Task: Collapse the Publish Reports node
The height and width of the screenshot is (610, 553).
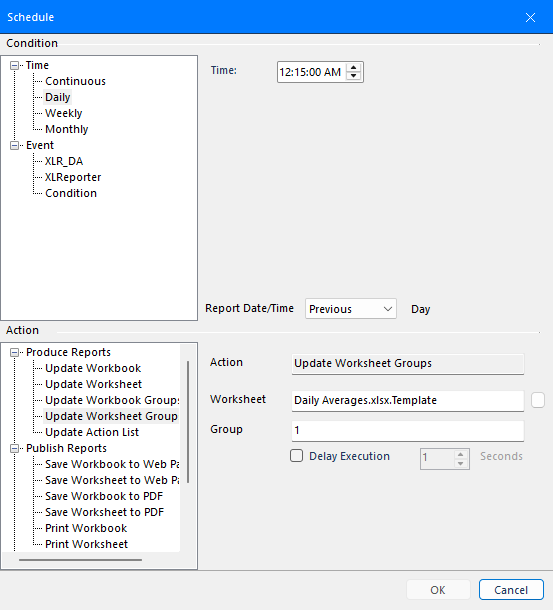Action: tap(14, 449)
